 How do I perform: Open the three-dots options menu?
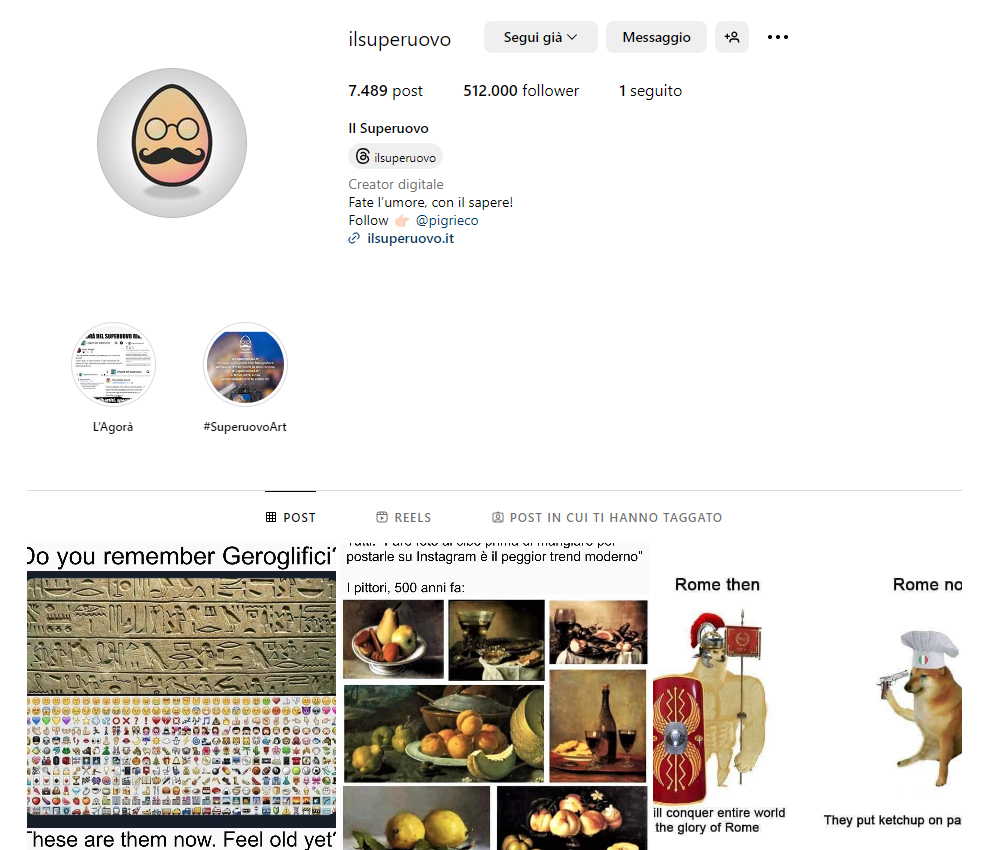(x=777, y=37)
